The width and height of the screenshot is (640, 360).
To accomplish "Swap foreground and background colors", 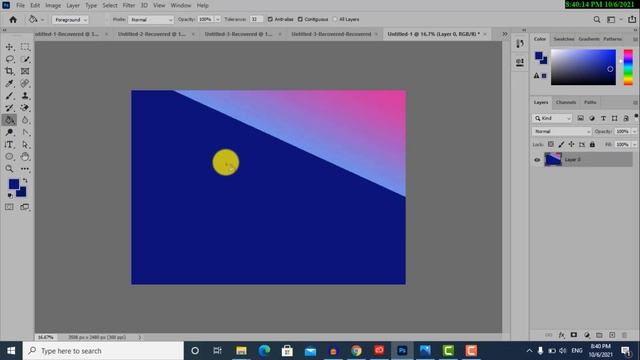I will tap(25, 180).
